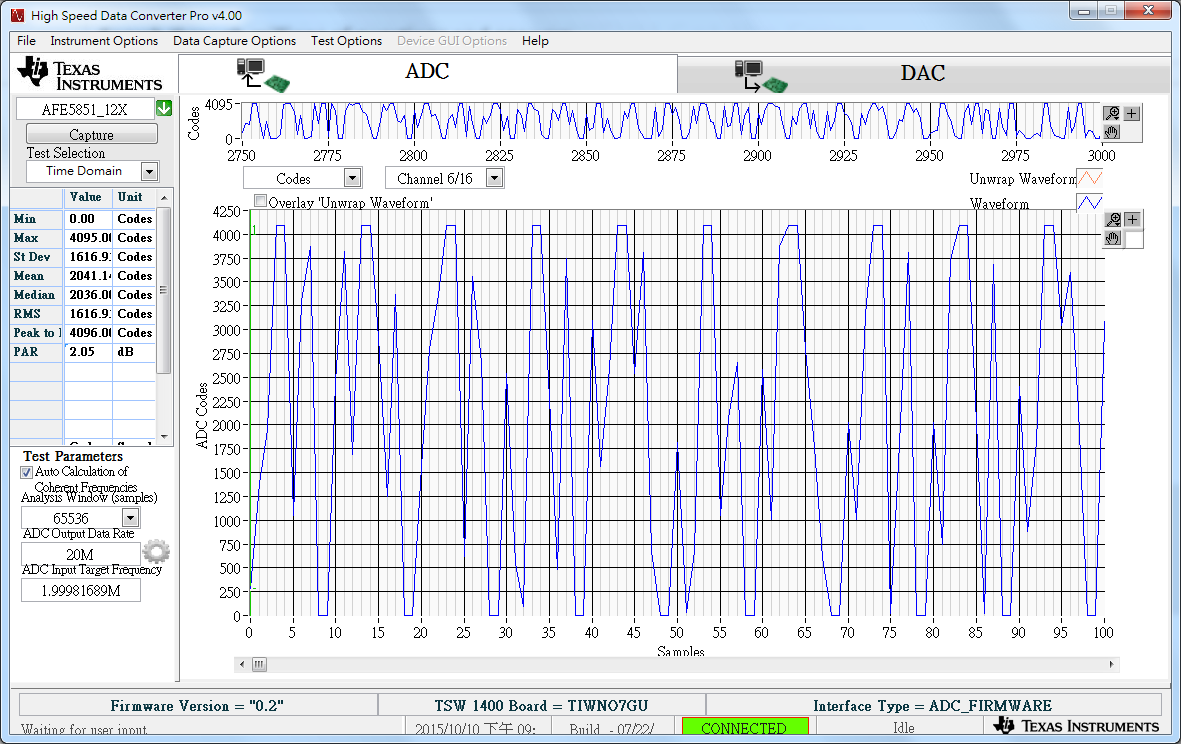1181x744 pixels.
Task: Select the crosshair cursor tool on the ADC Codes graph
Action: pyautogui.click(x=1133, y=219)
